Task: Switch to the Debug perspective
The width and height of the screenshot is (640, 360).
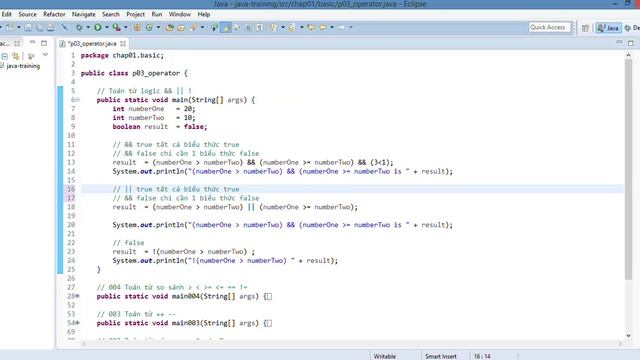Action: [x=632, y=28]
